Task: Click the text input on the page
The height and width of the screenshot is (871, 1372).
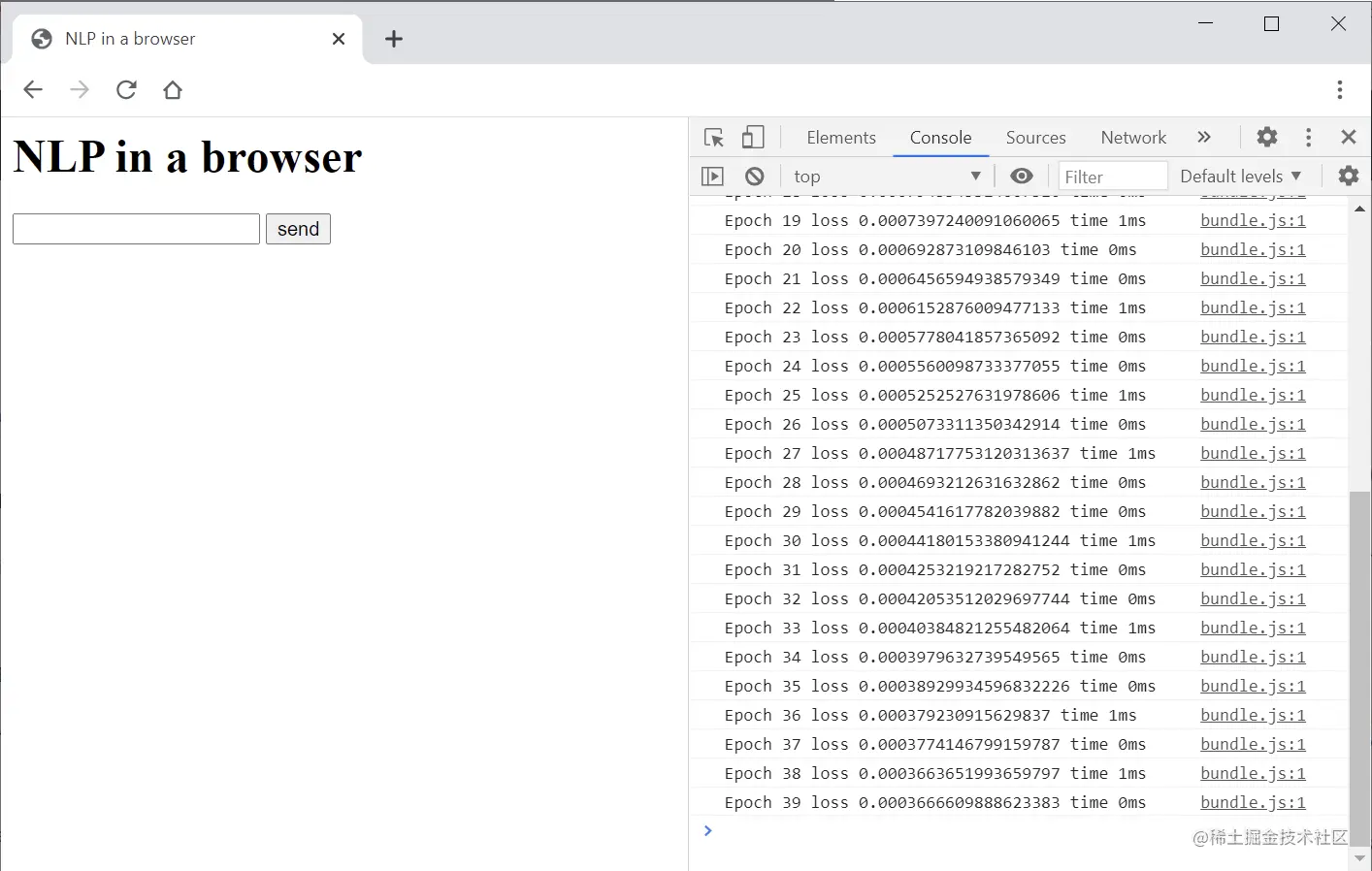Action: (x=136, y=229)
